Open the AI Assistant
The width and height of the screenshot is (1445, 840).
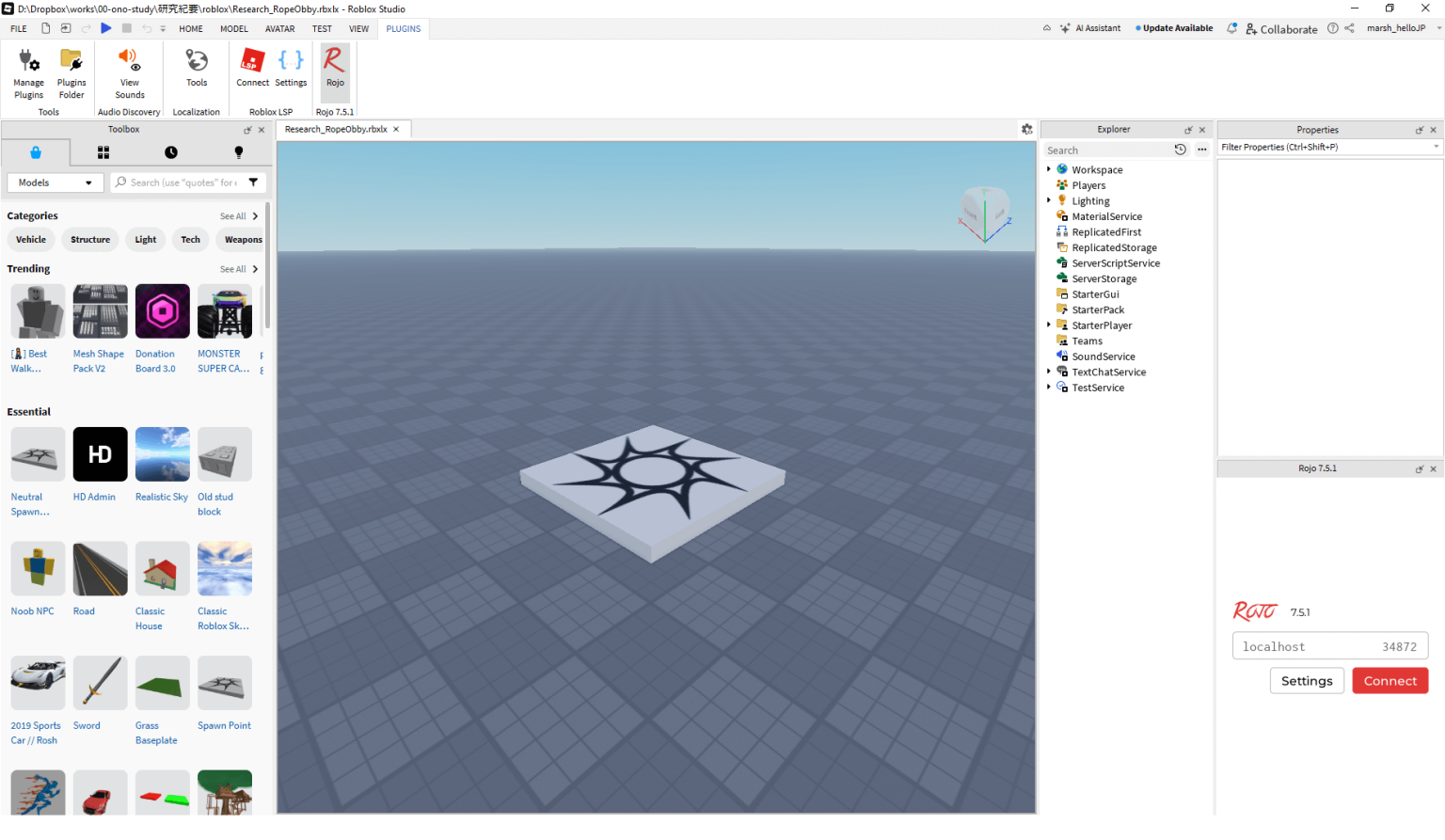coord(1091,28)
